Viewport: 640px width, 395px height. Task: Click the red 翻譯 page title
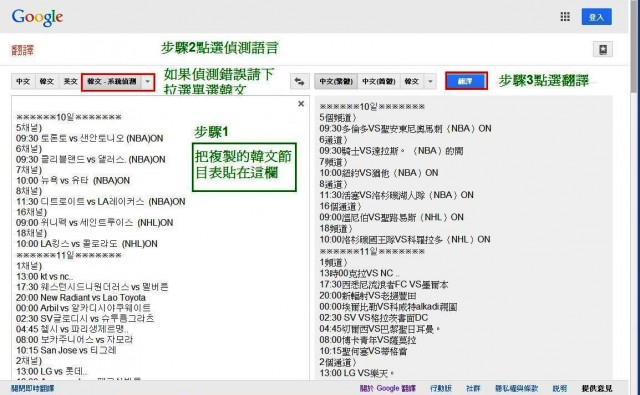point(23,51)
